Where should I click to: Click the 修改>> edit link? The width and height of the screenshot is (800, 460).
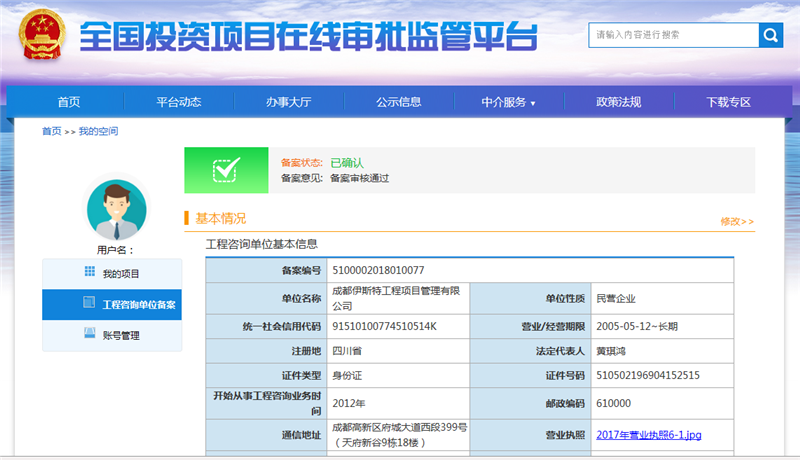click(x=736, y=221)
